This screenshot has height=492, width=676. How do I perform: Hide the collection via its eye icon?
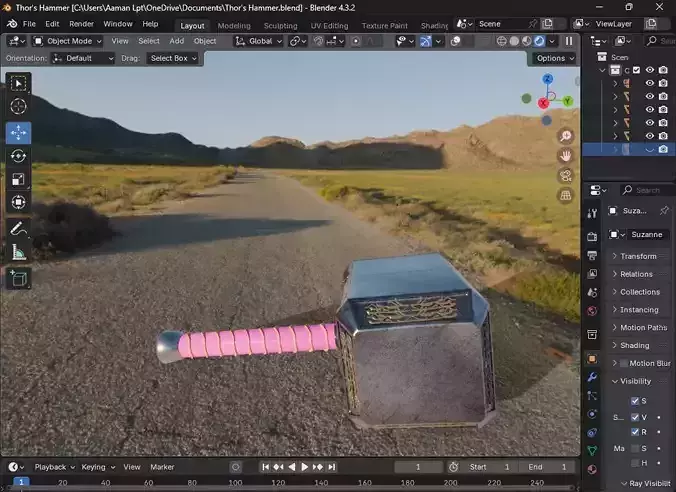tap(650, 70)
